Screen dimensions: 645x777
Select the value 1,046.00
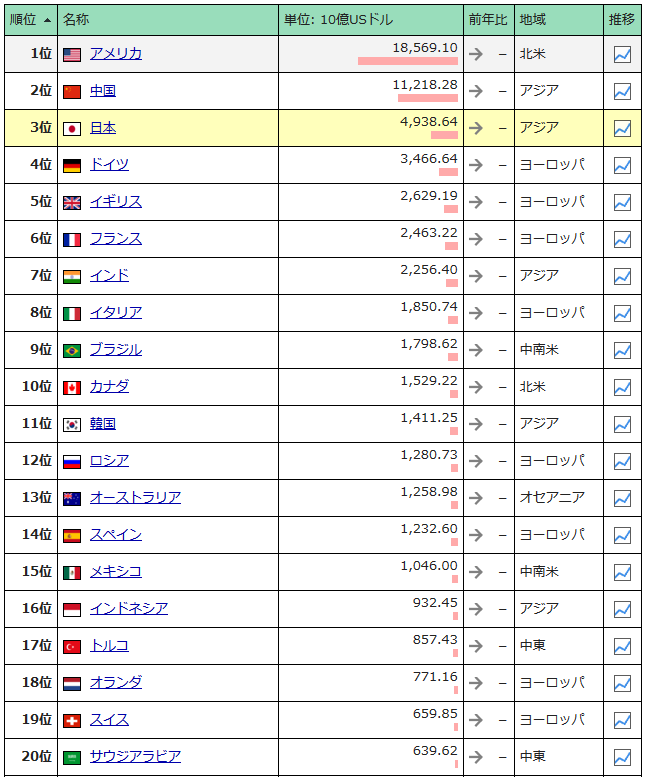coord(429,566)
